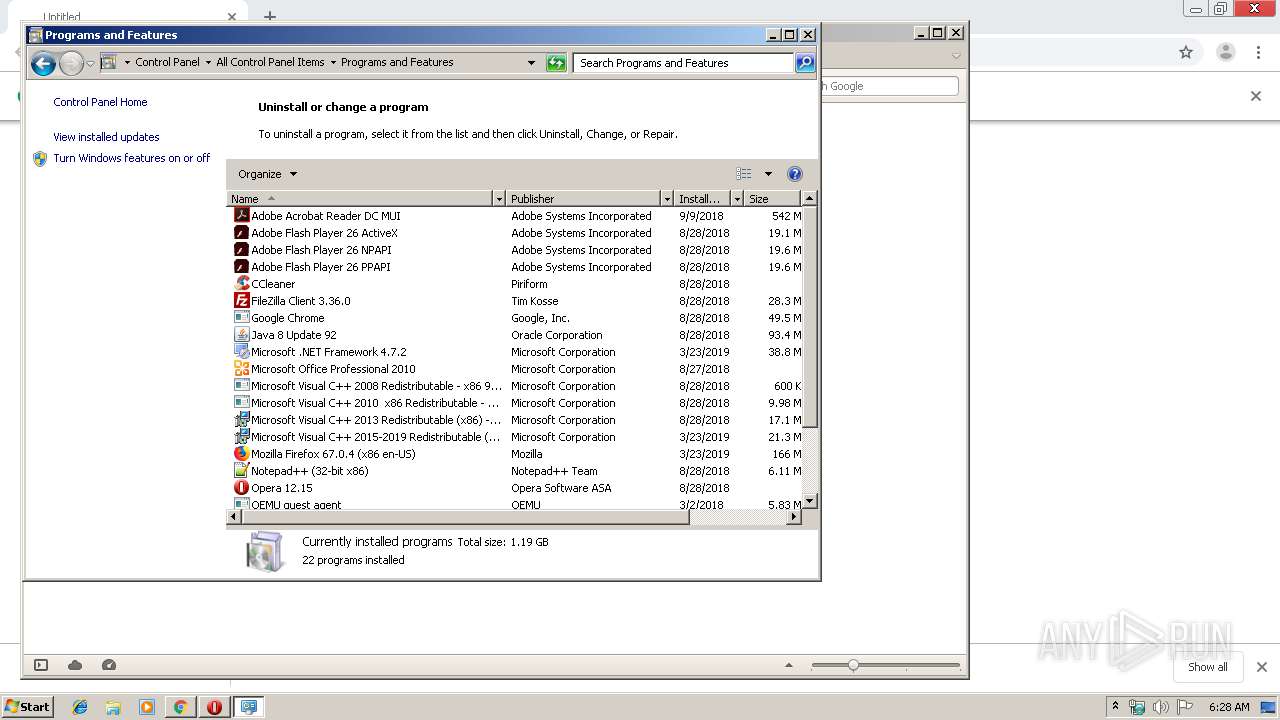Open the Installed On column filter dropdown
This screenshot has height=720, width=1280.
pyautogui.click(x=737, y=199)
